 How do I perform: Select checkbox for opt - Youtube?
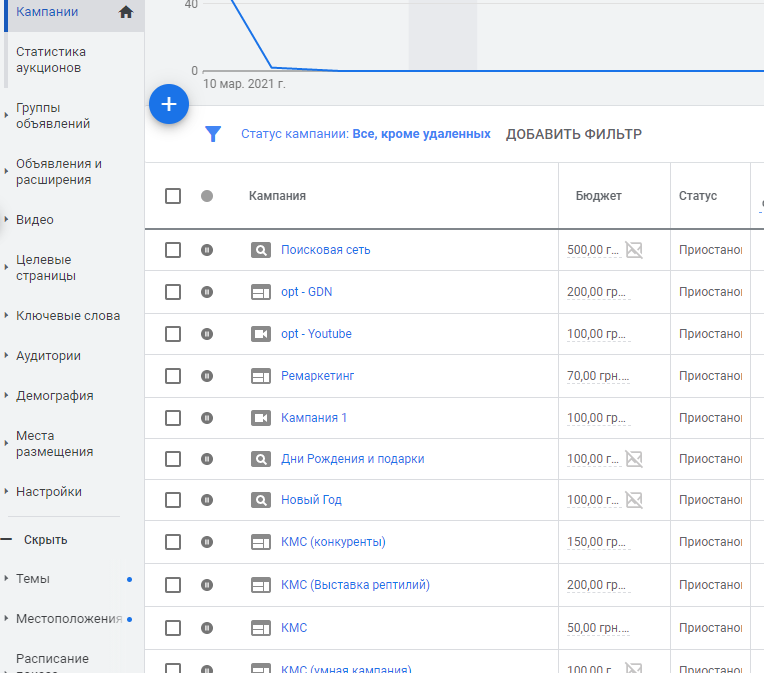point(173,334)
